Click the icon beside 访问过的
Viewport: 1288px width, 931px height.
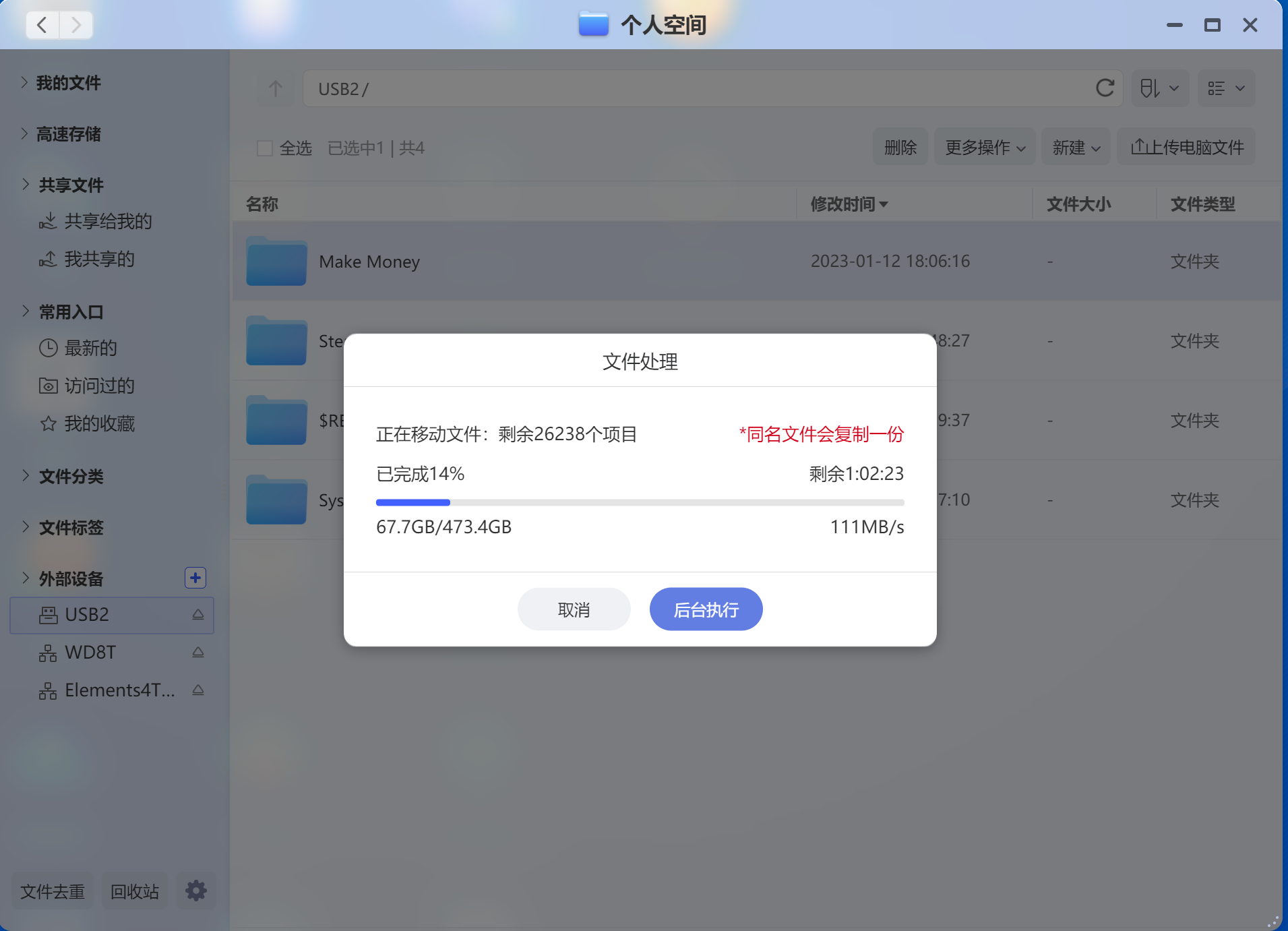(49, 386)
